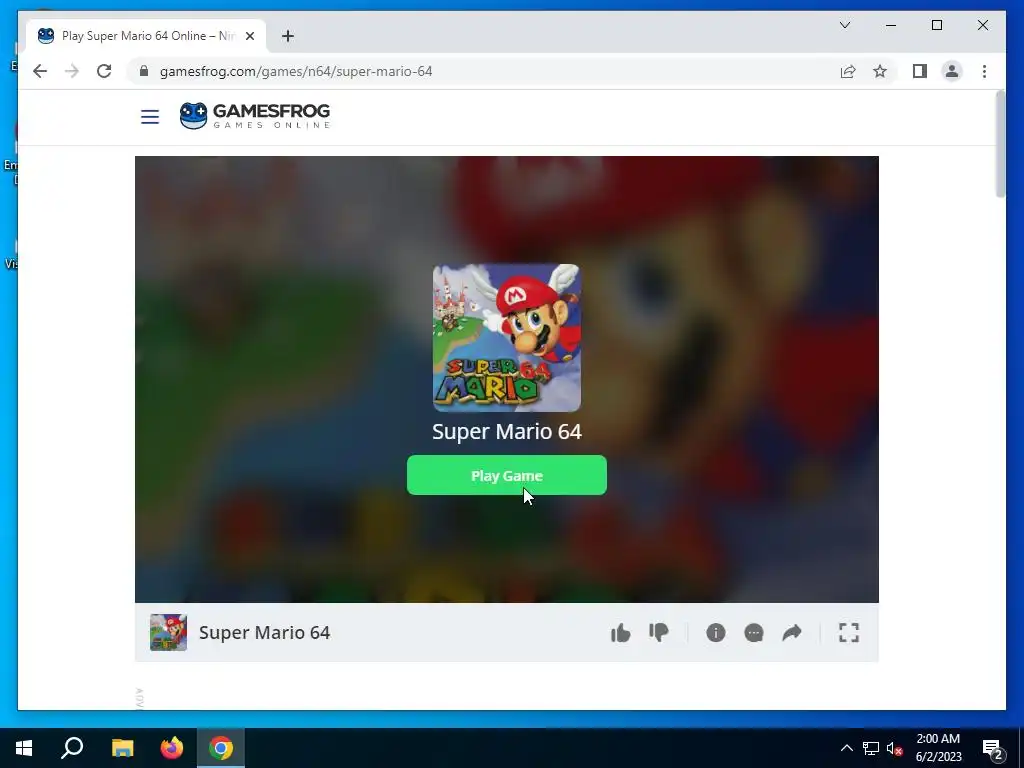Close the Play Super Mario 64 tab
Screen dimensions: 1024x768
249,36
